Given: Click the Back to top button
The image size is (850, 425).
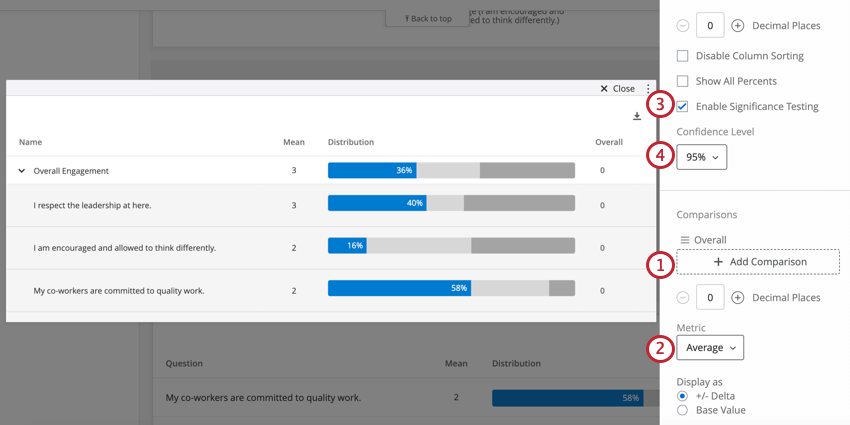Looking at the screenshot, I should [x=428, y=18].
